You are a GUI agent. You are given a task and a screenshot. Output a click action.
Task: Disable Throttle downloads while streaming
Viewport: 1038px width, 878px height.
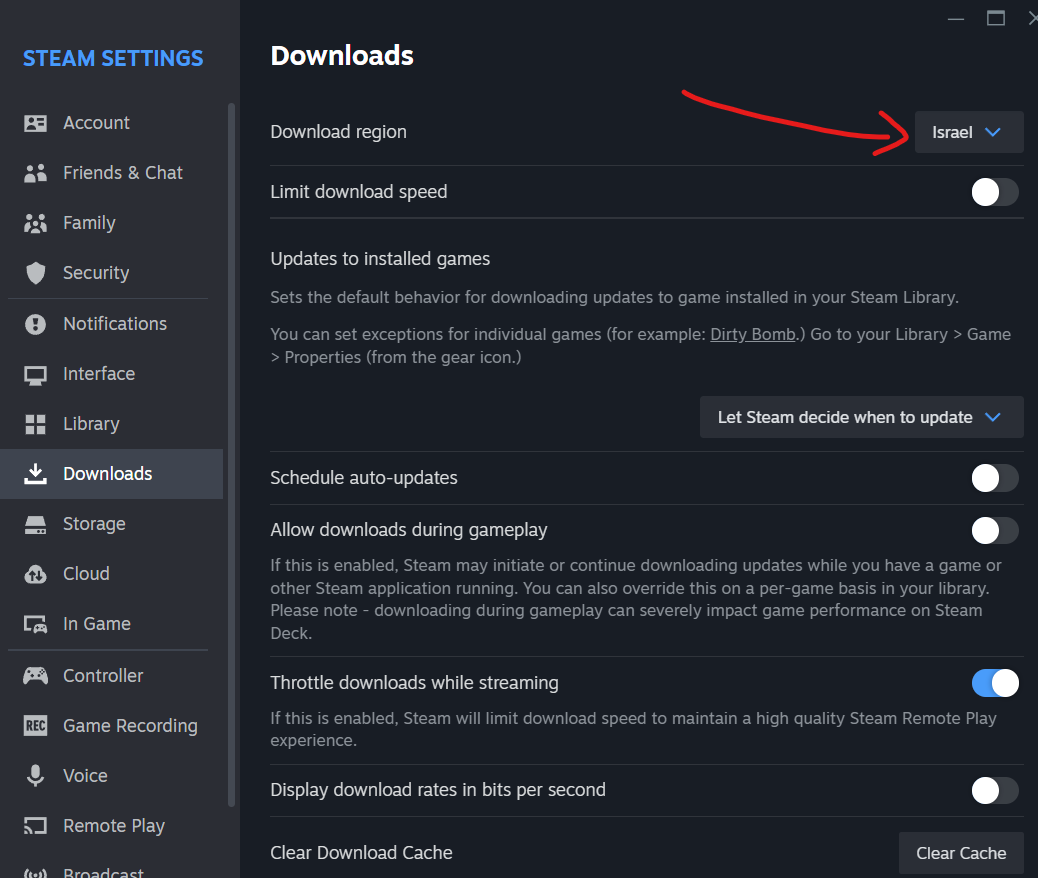tap(994, 683)
